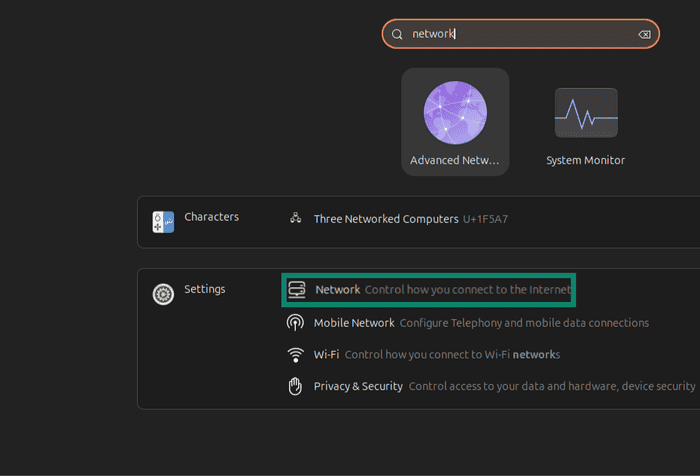
Task: Click the "Advanced Netw..." app label
Action: coord(455,160)
